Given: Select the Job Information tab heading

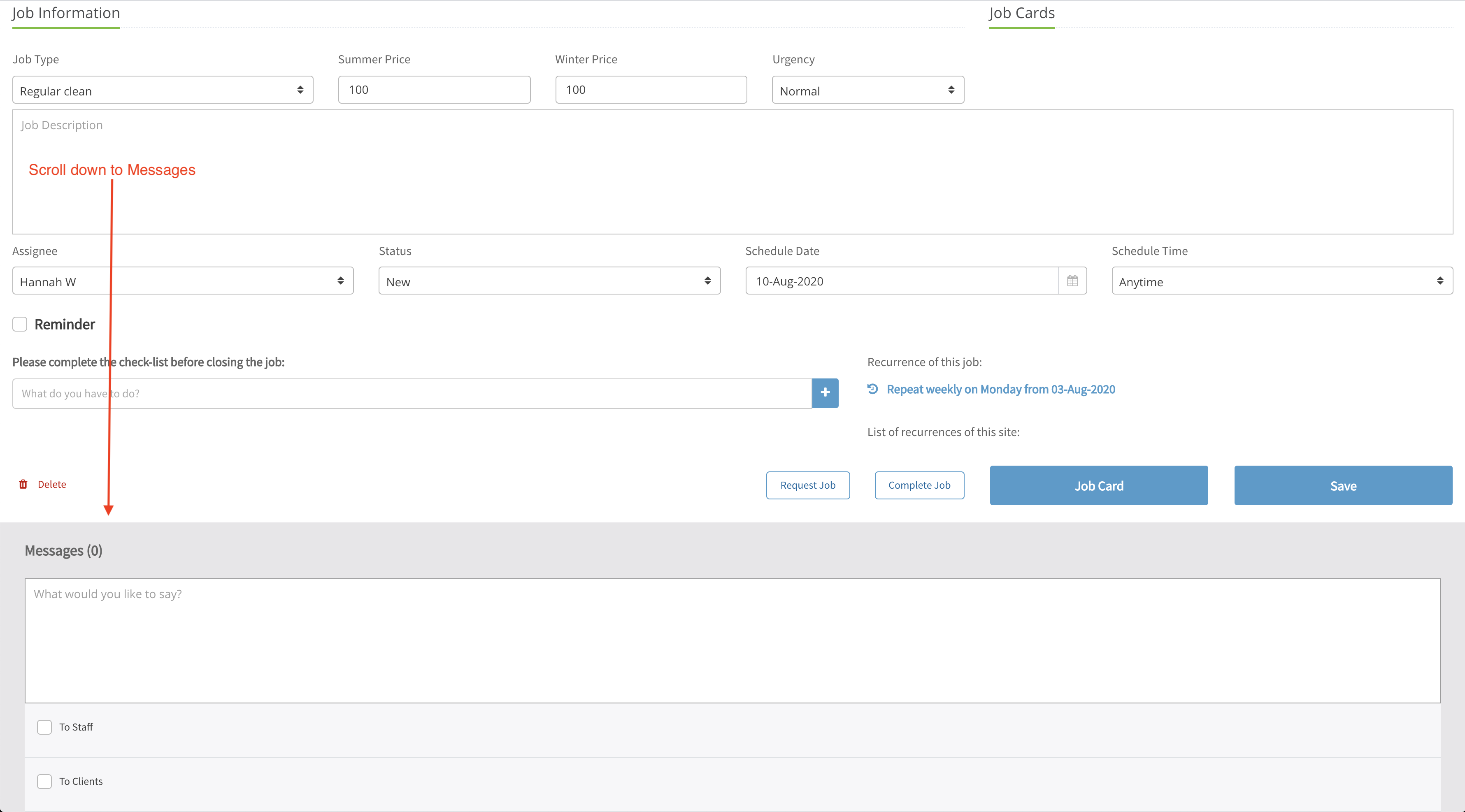Looking at the screenshot, I should point(66,13).
